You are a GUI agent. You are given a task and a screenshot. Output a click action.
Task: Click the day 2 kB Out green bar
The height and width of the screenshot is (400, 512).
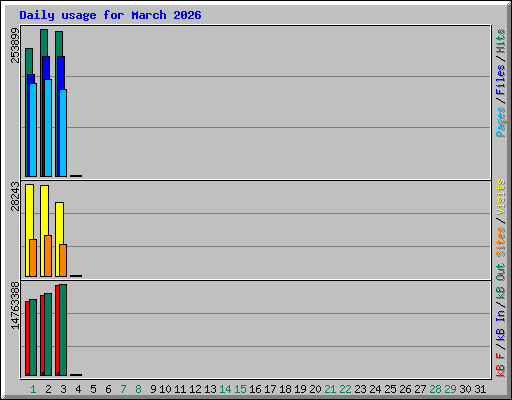[48, 334]
